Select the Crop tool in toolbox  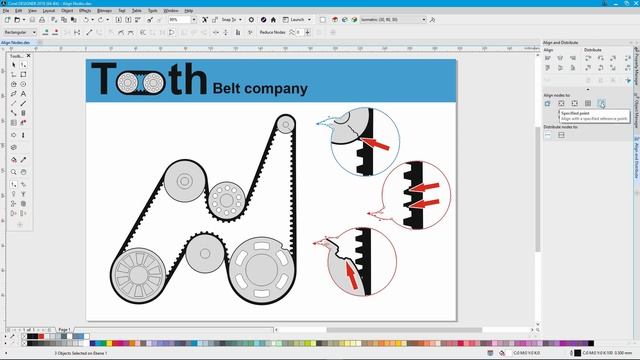(x=13, y=75)
